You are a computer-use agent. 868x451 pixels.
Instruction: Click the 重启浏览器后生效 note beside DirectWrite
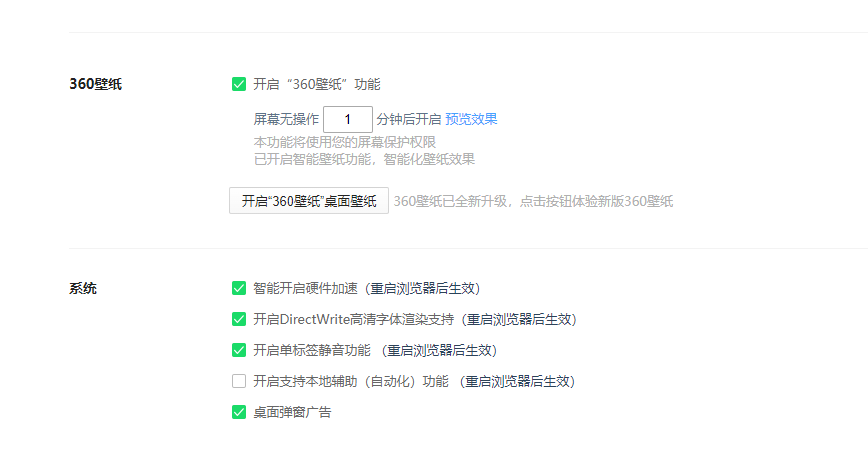click(520, 319)
